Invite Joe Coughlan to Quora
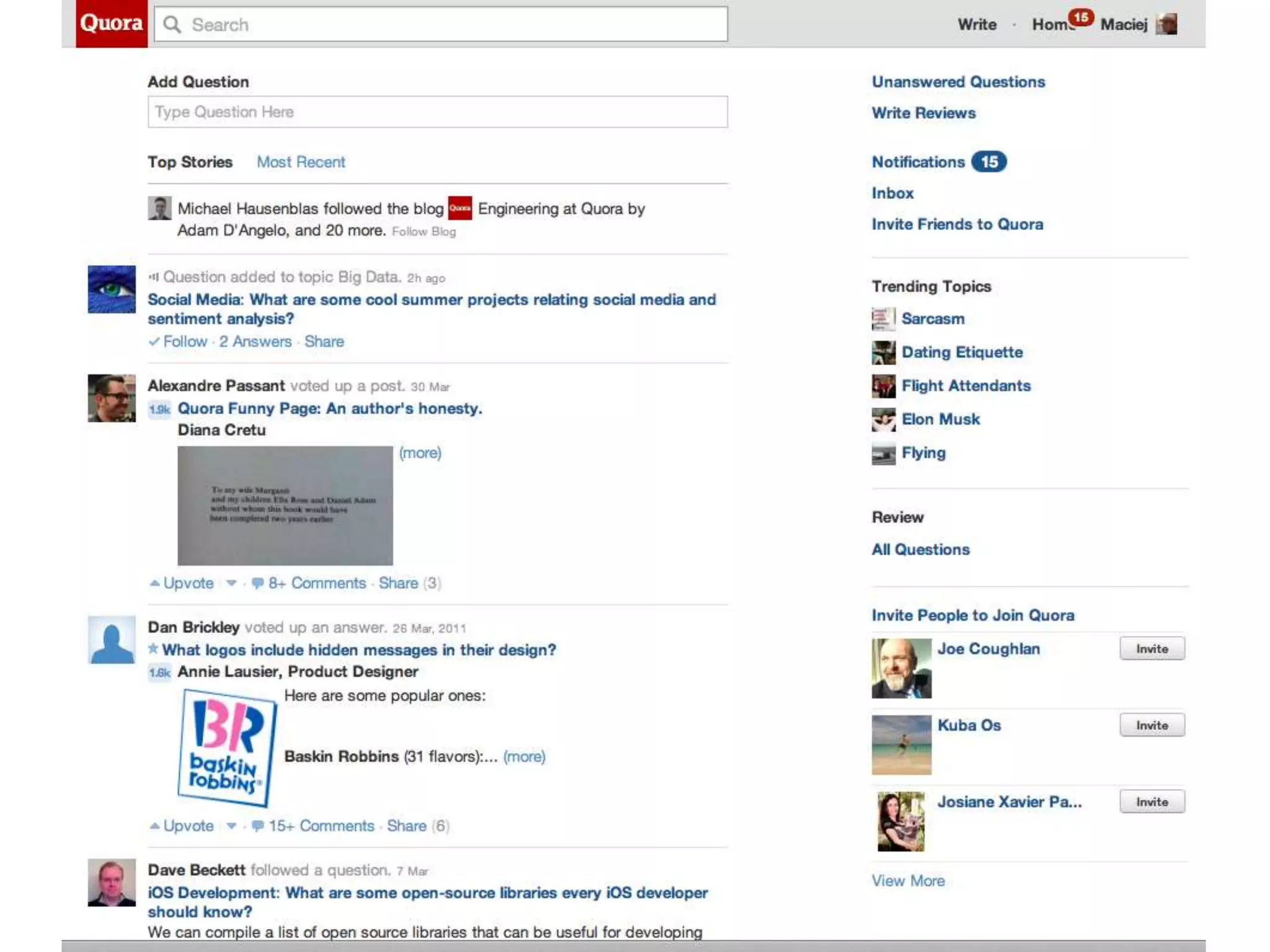1270x952 pixels. click(x=1152, y=649)
